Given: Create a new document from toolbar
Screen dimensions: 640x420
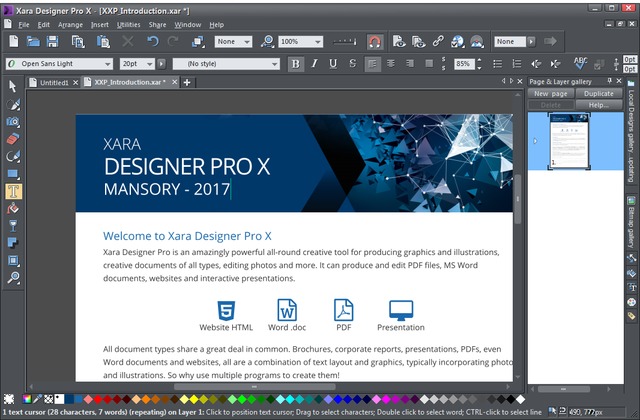Looking at the screenshot, I should [x=13, y=41].
